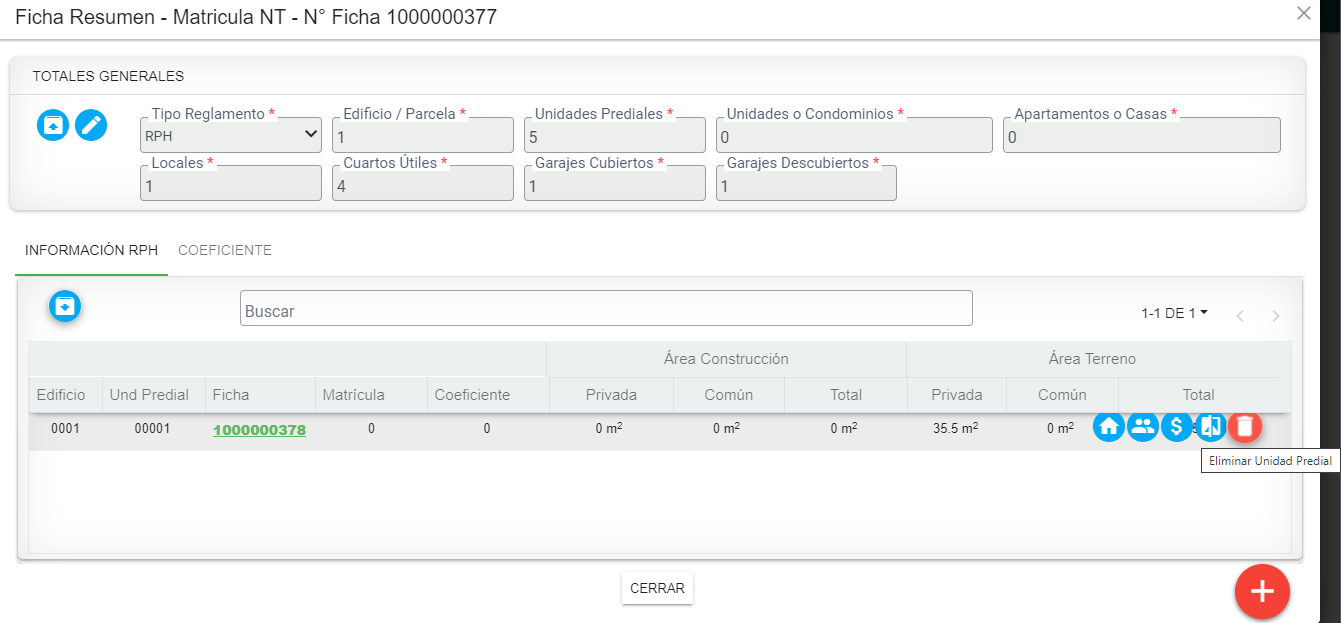
Task: Open ficha link 1000000378
Action: (x=259, y=430)
